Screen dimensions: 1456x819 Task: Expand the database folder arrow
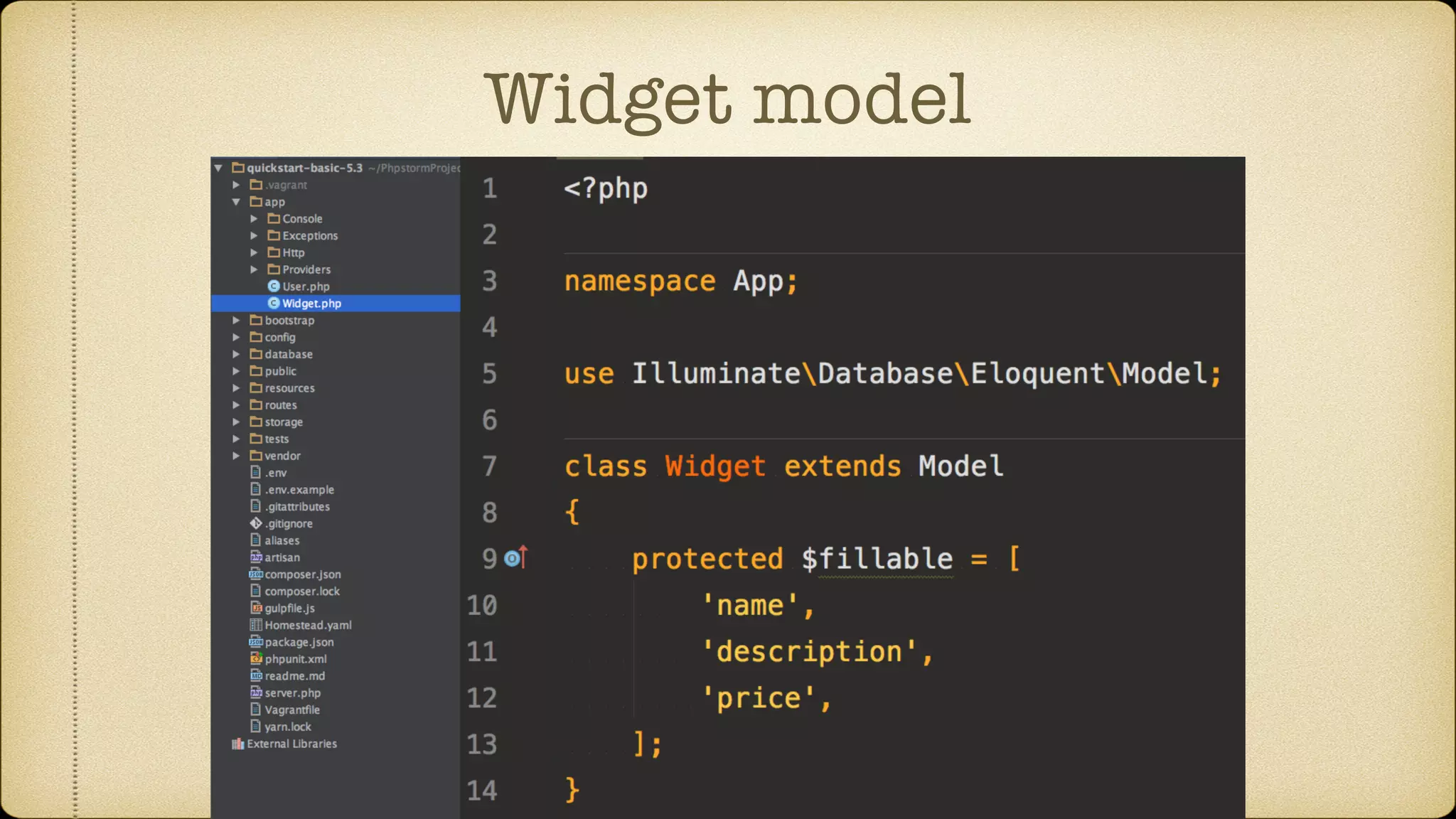236,354
